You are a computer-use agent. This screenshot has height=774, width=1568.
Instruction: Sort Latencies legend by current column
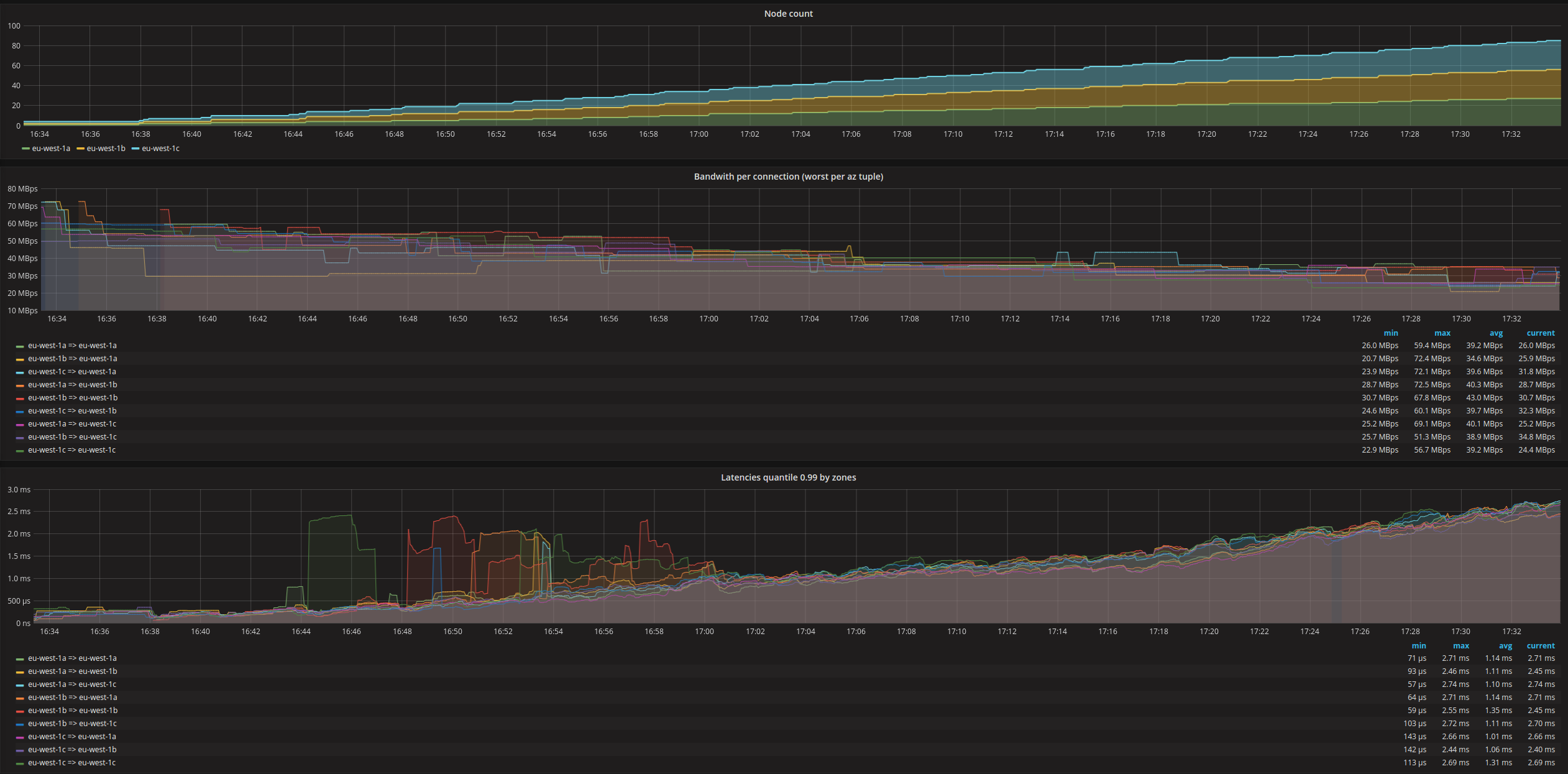click(x=1541, y=646)
